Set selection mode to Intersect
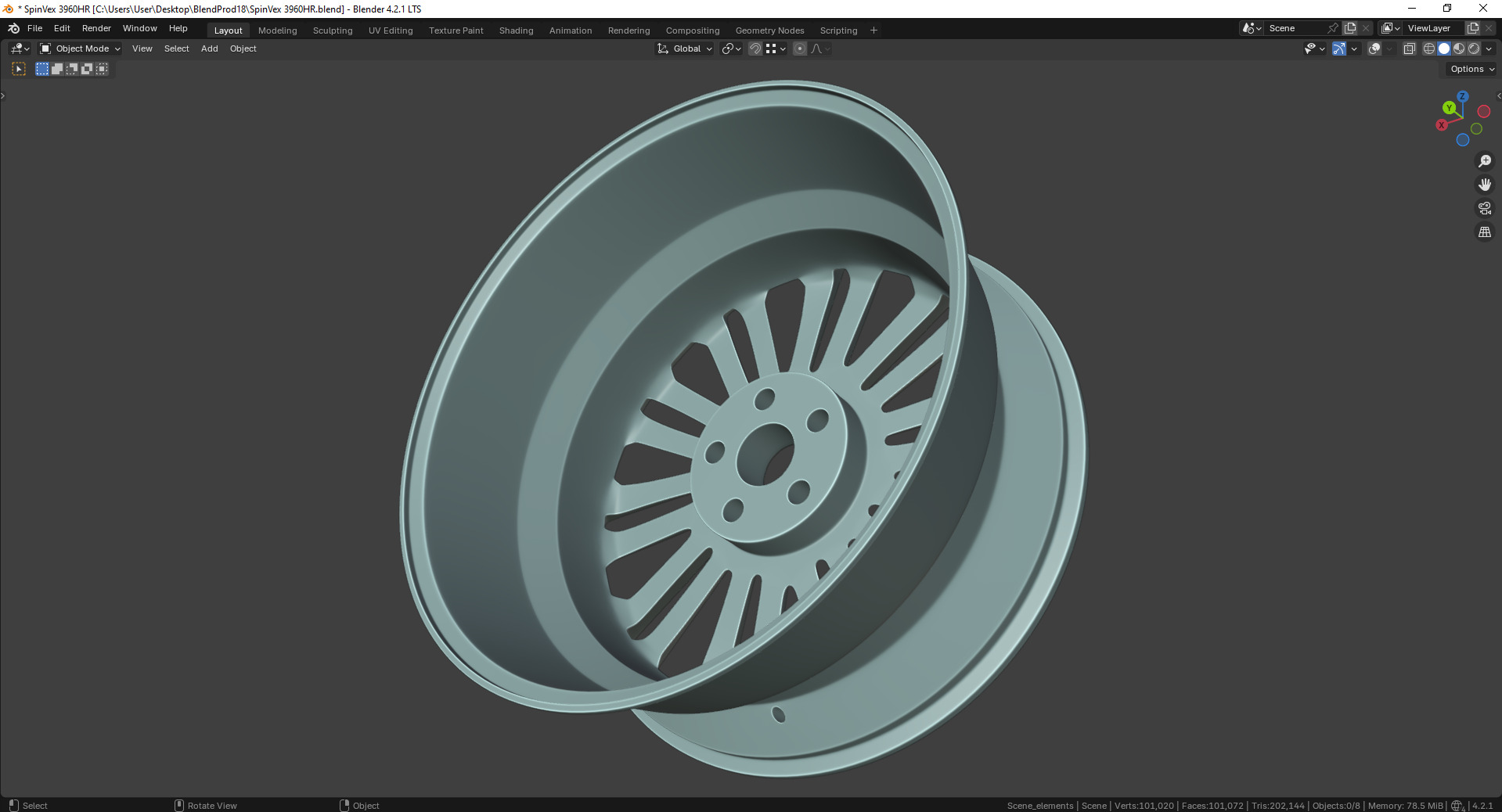The height and width of the screenshot is (812, 1502). [102, 69]
